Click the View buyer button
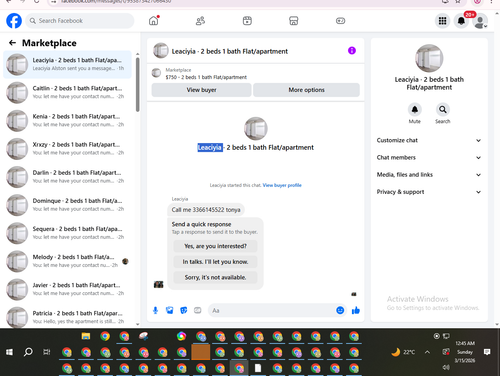Viewport: 500px width, 376px height. pos(201,90)
